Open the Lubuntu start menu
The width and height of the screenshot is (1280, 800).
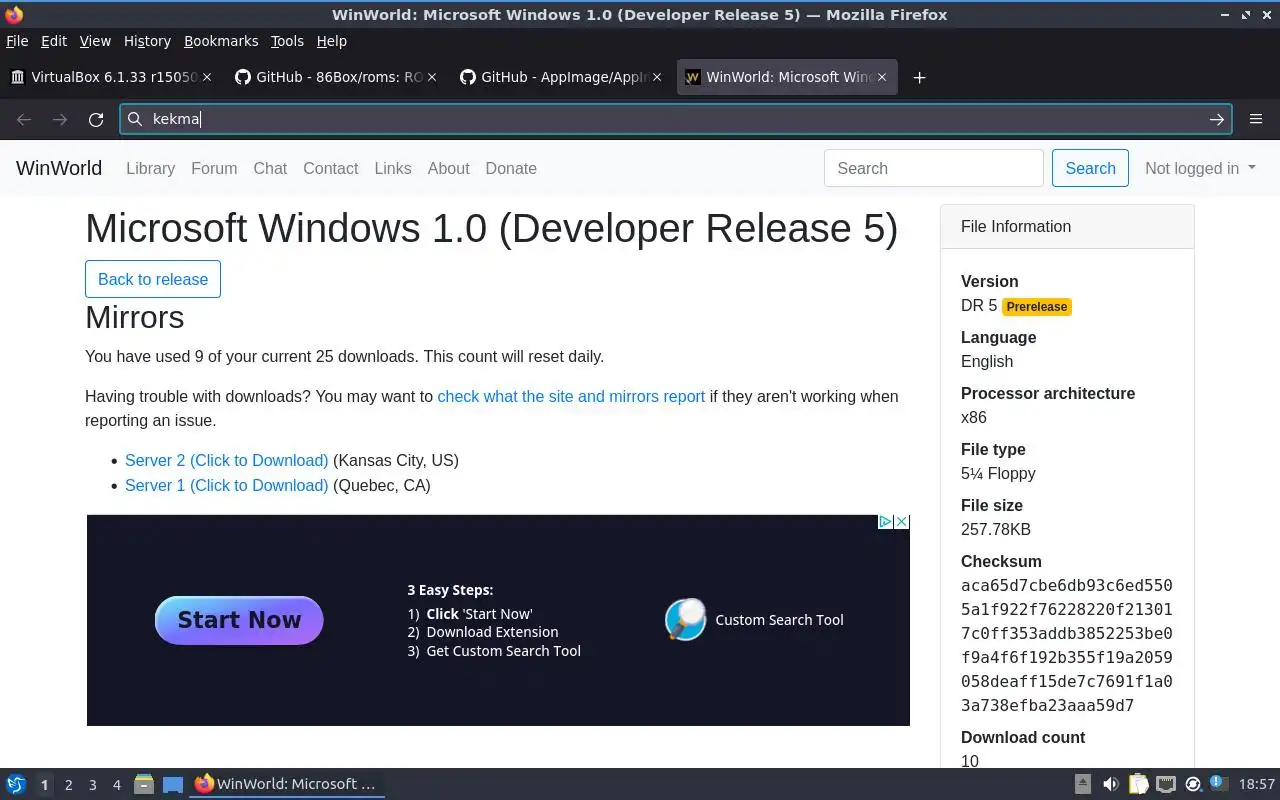(x=16, y=784)
